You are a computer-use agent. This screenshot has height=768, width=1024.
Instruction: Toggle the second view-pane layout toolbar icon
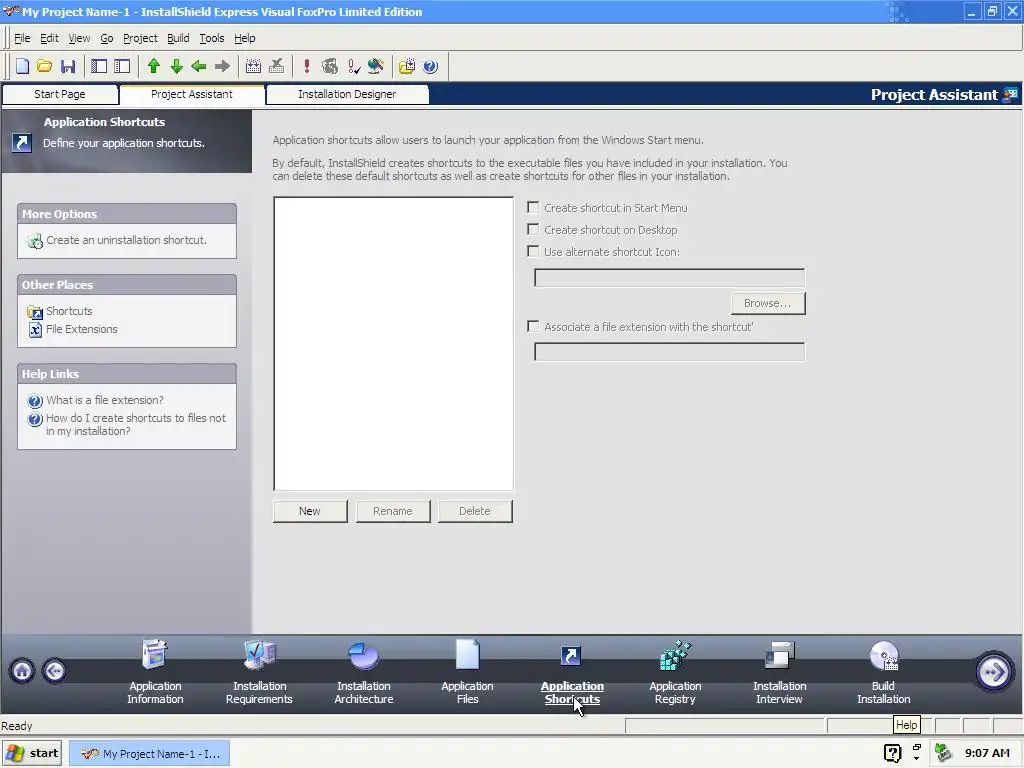122,66
